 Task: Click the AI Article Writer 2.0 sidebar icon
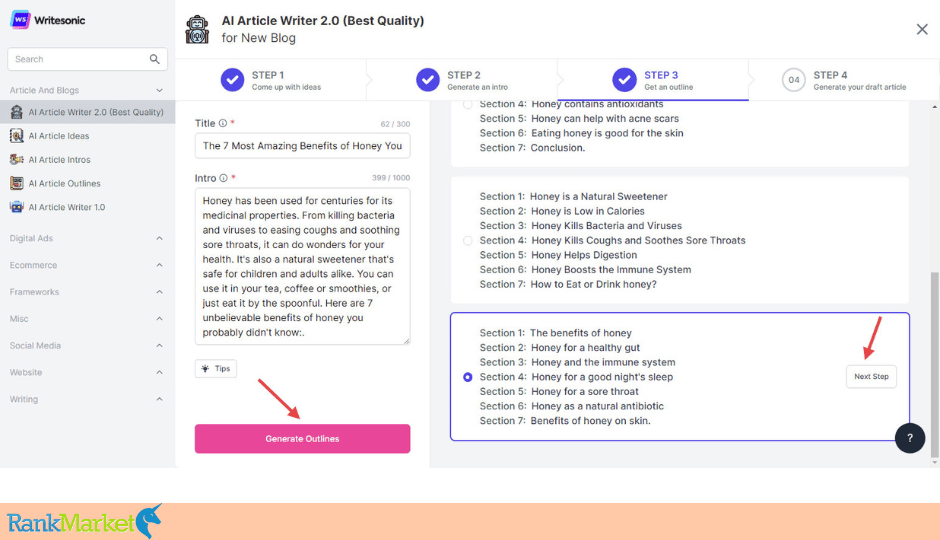click(16, 112)
